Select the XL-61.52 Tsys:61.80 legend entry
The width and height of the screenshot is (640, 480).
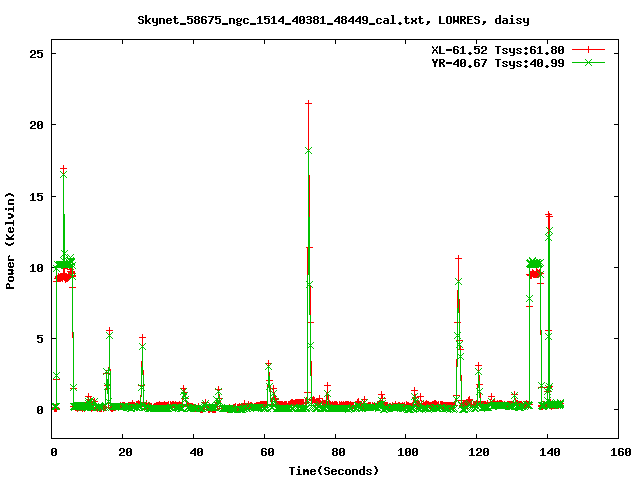(498, 50)
